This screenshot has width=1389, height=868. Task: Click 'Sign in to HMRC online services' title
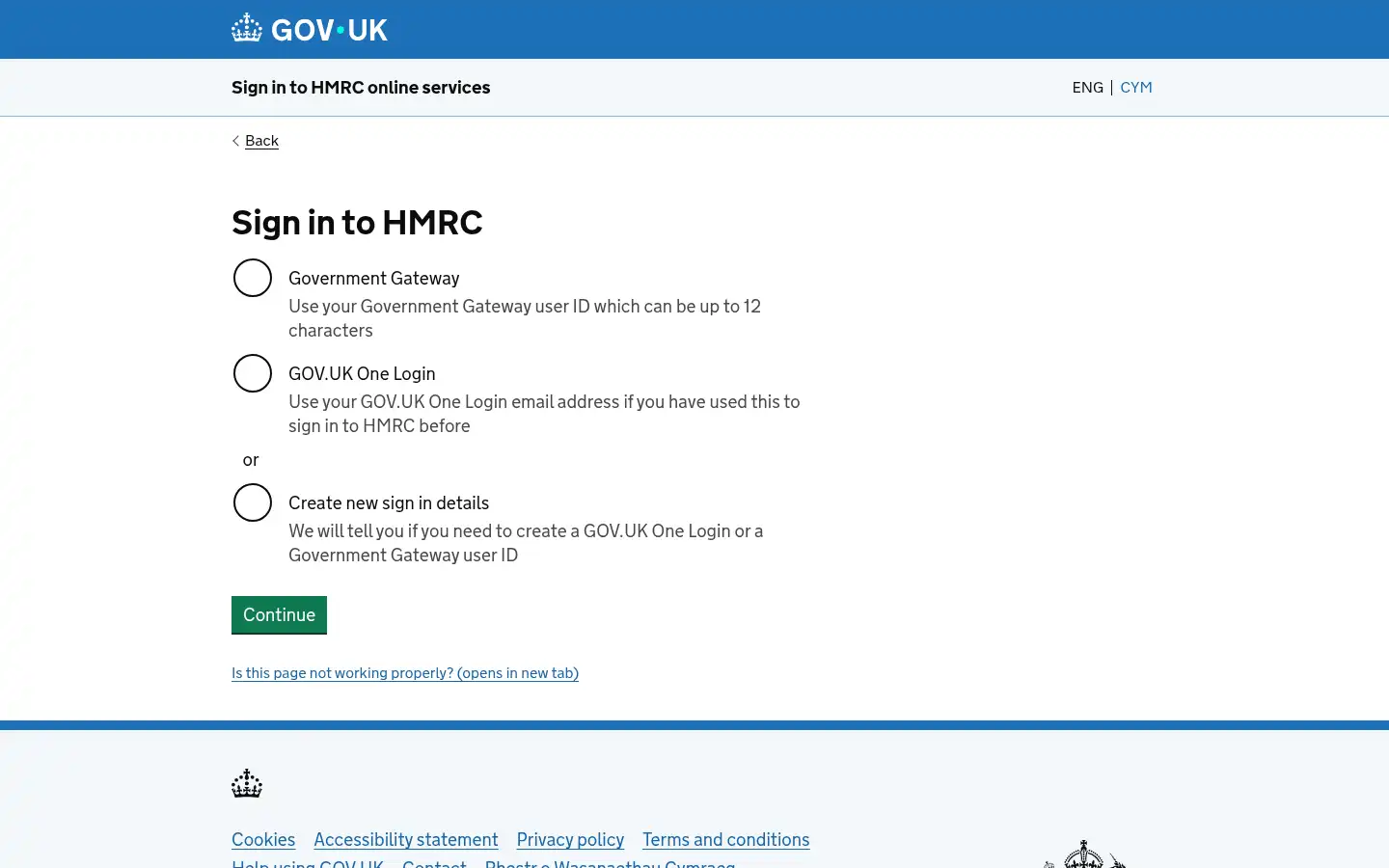(x=361, y=87)
